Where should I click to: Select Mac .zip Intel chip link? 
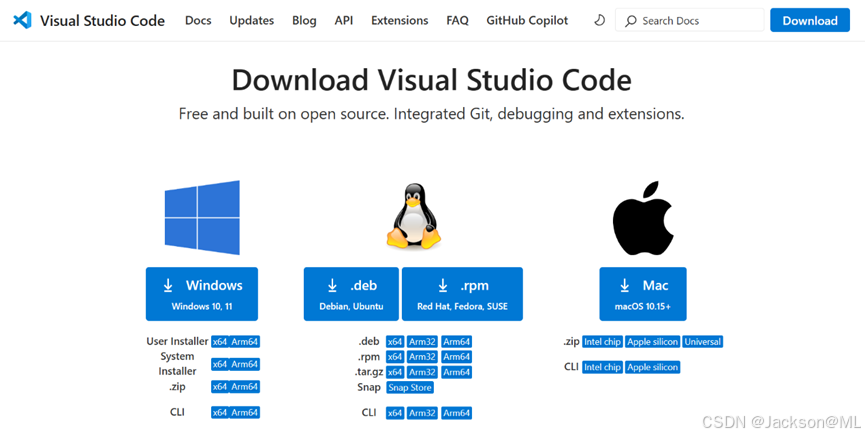[602, 342]
